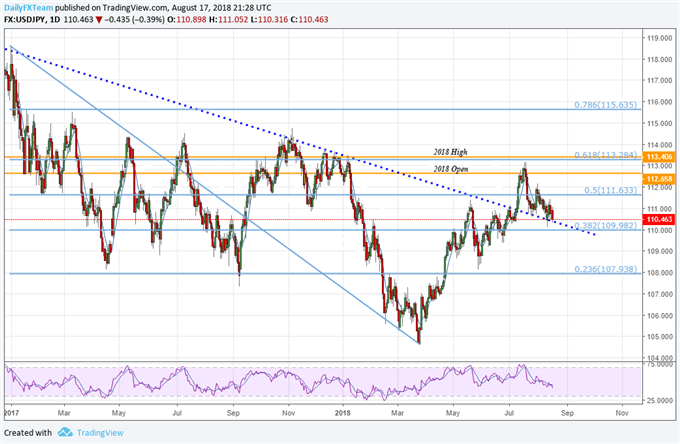Screen dimensions: 680x444
Task: Click the 104.000 price axis label
Action: point(660,358)
